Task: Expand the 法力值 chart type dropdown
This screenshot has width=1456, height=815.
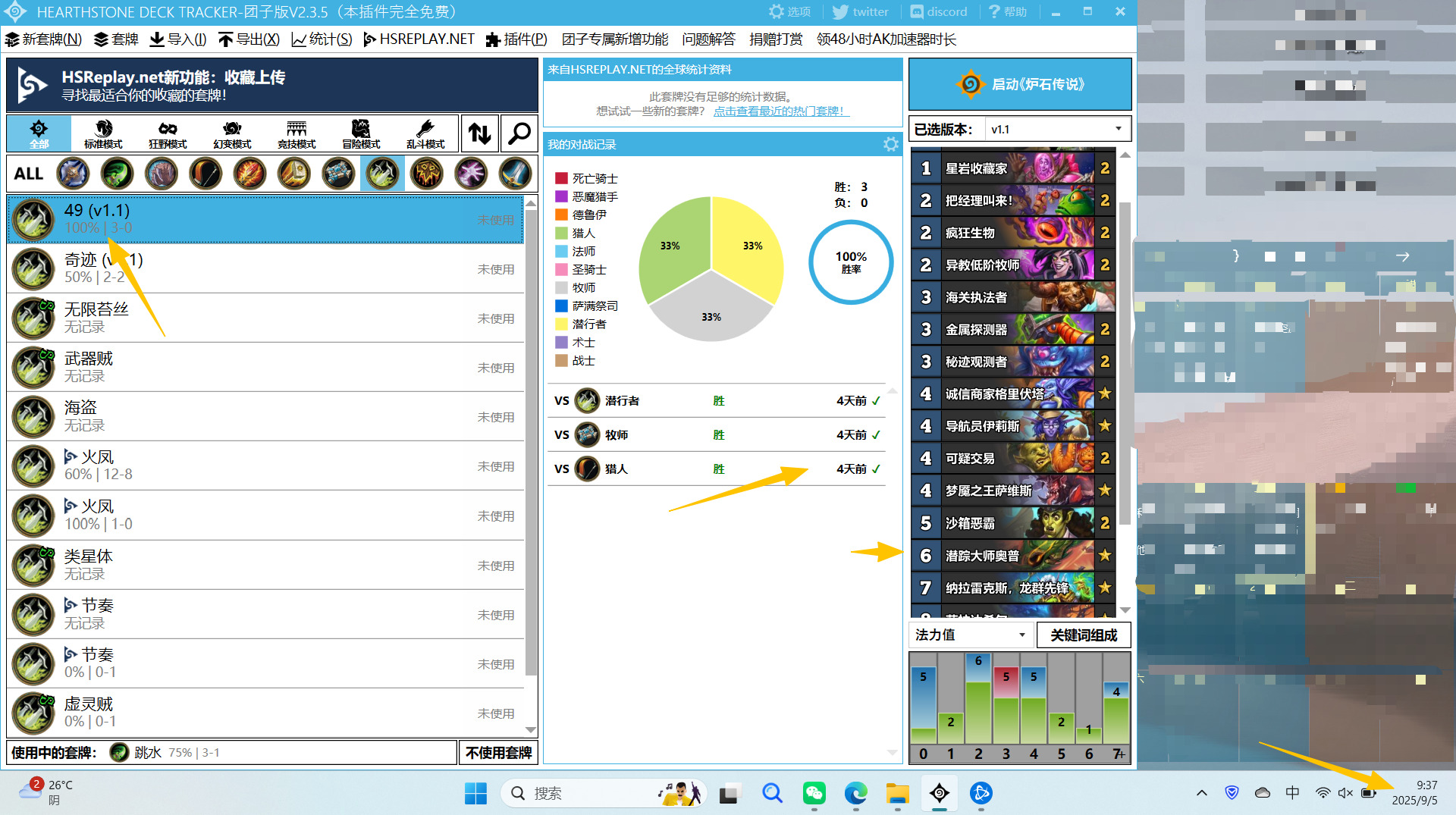Action: [x=970, y=635]
